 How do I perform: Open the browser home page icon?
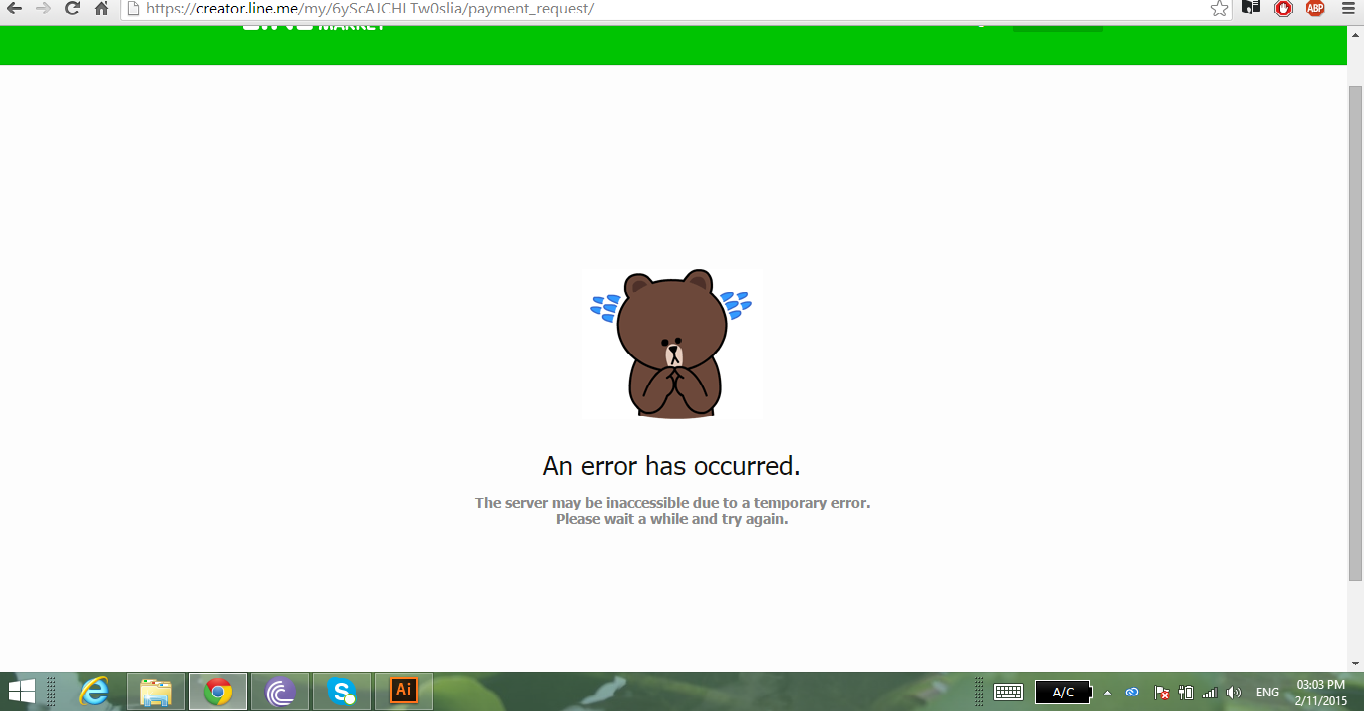pos(101,8)
